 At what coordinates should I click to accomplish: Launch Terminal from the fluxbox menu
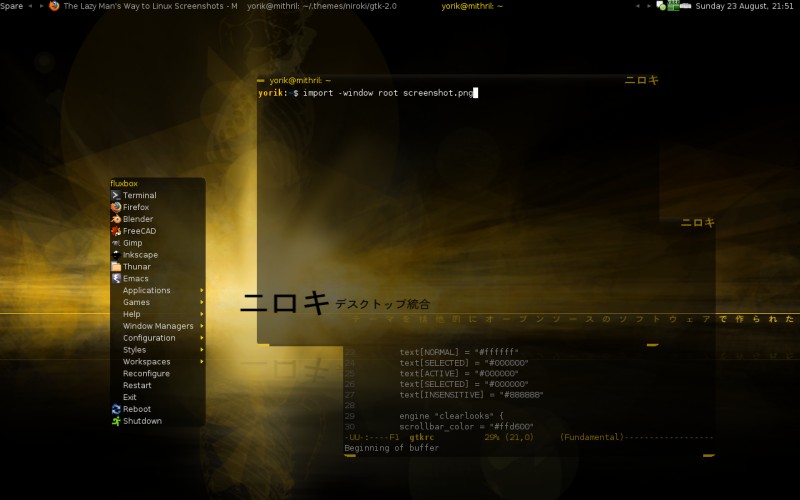coord(139,195)
